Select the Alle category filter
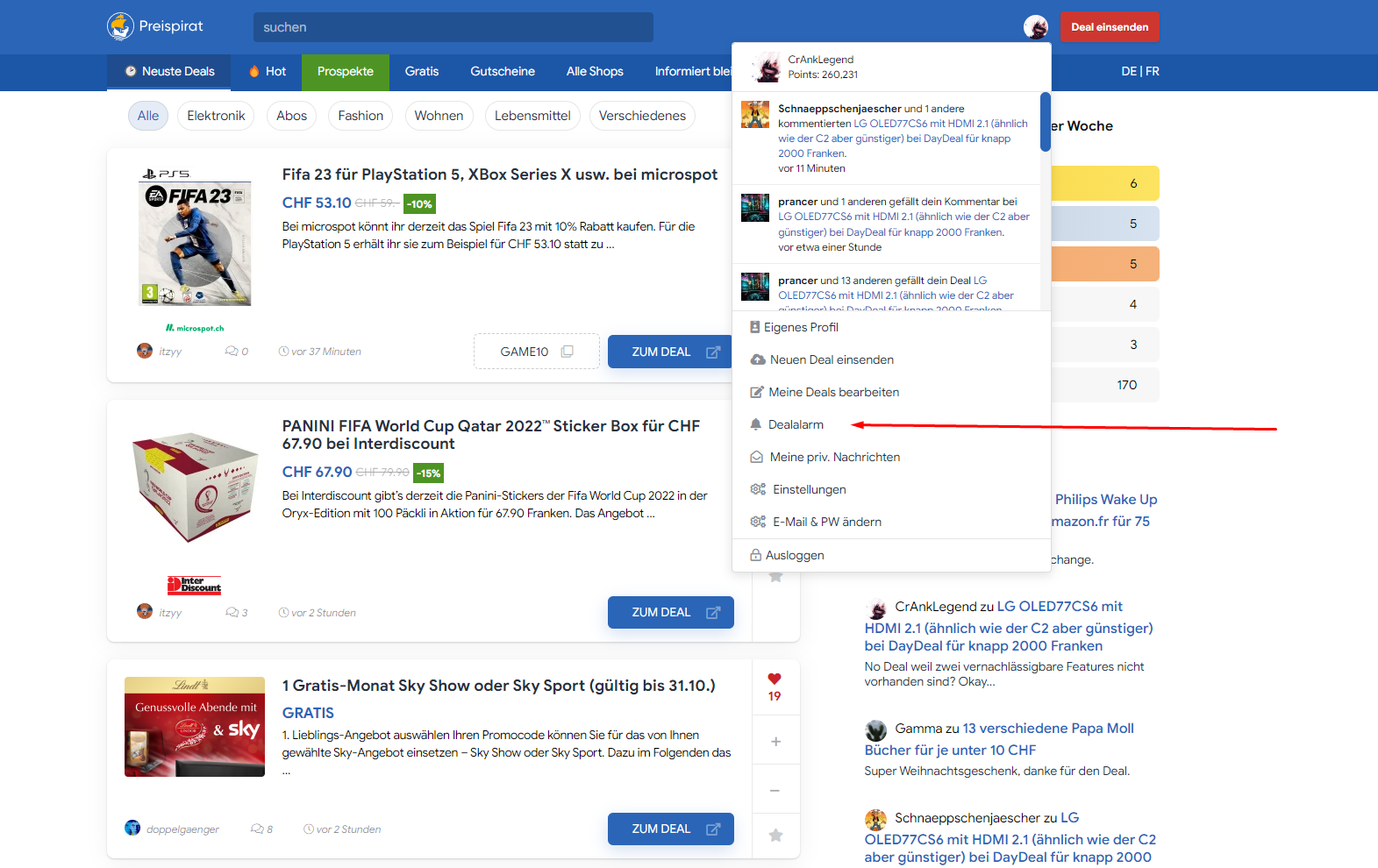 point(148,116)
